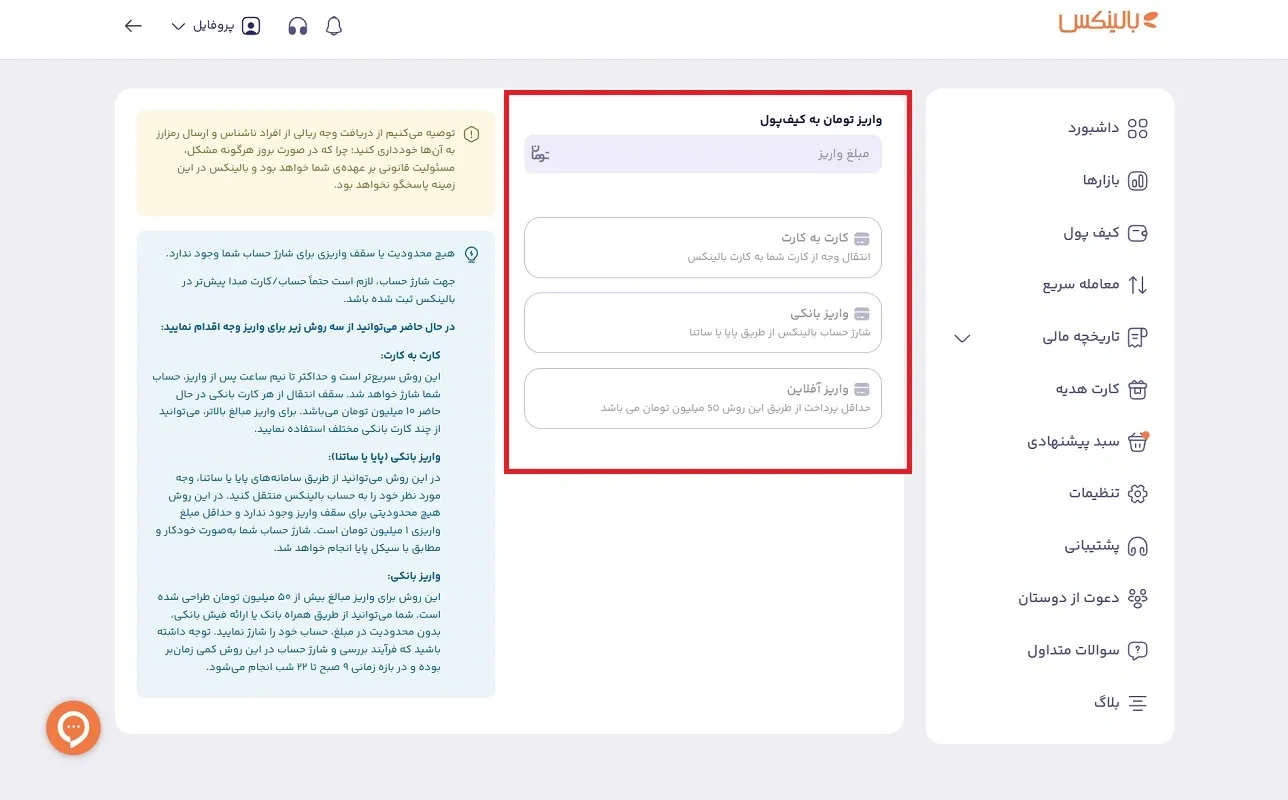
Task: Click the بازارها chart icon
Action: pos(1137,181)
